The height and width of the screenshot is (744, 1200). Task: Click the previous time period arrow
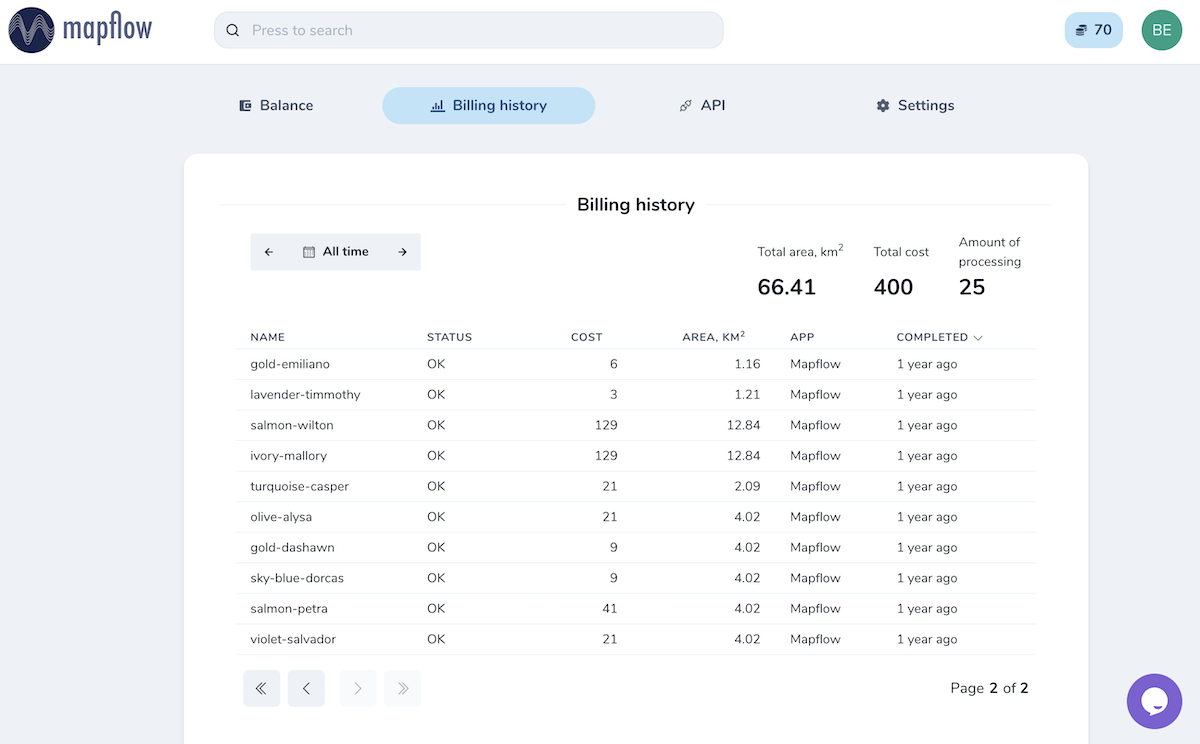[269, 252]
